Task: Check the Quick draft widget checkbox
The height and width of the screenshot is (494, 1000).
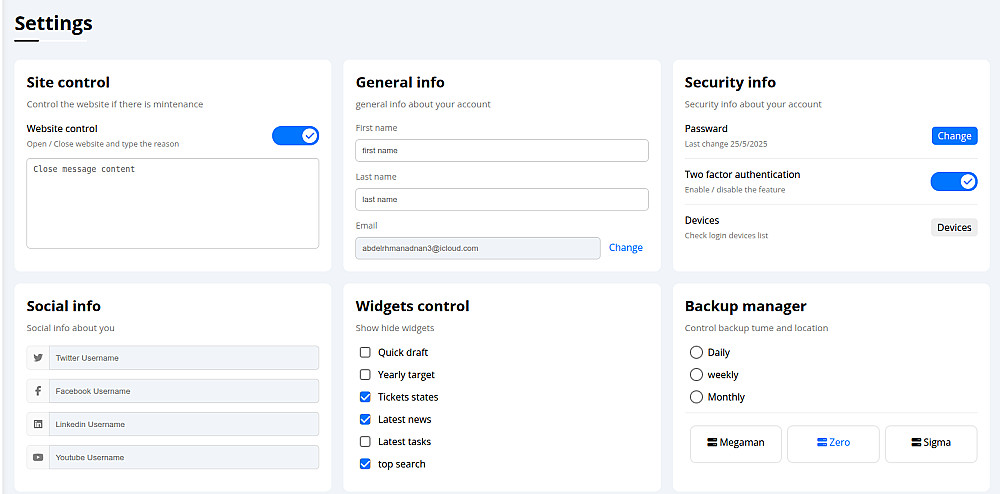Action: tap(365, 352)
